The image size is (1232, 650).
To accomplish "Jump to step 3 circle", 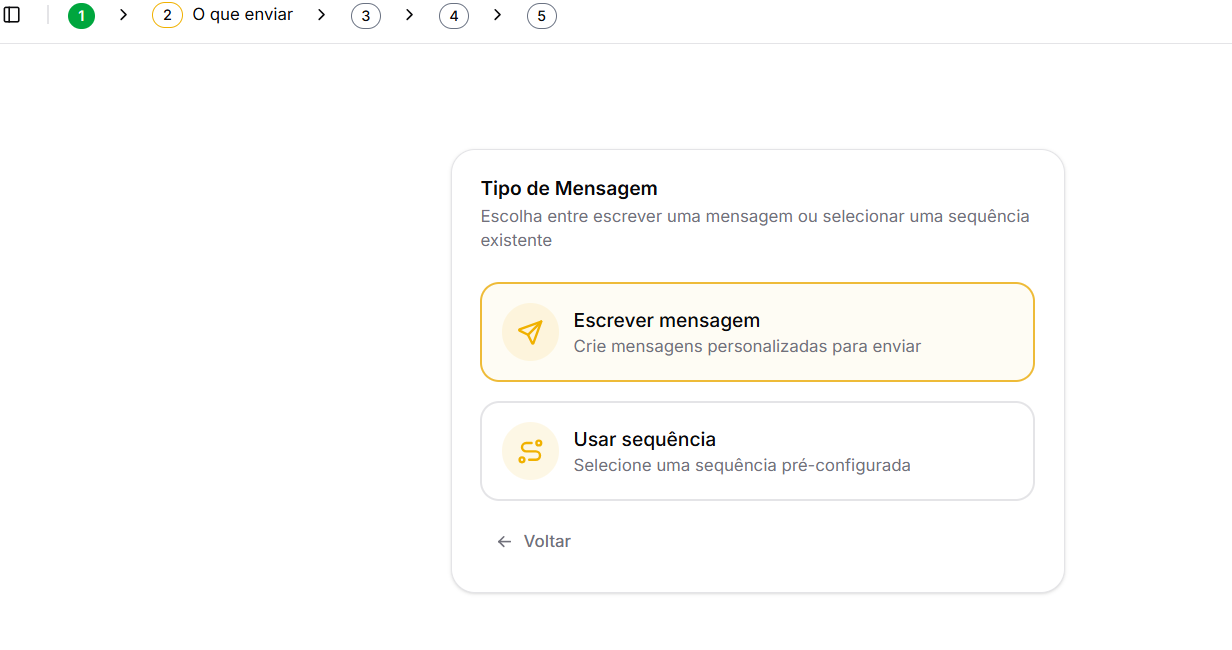I will 366,16.
